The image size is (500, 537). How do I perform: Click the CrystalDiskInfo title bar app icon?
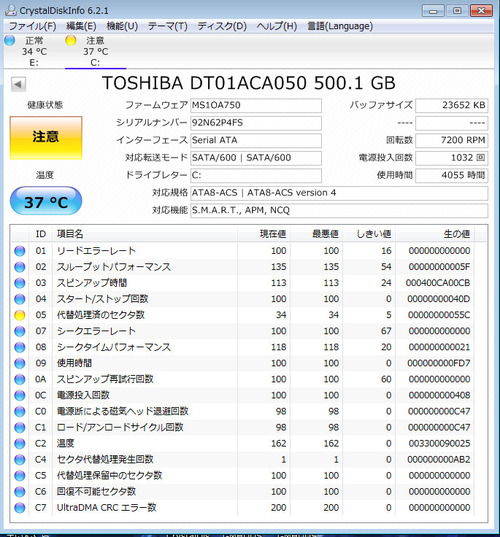pos(11,10)
